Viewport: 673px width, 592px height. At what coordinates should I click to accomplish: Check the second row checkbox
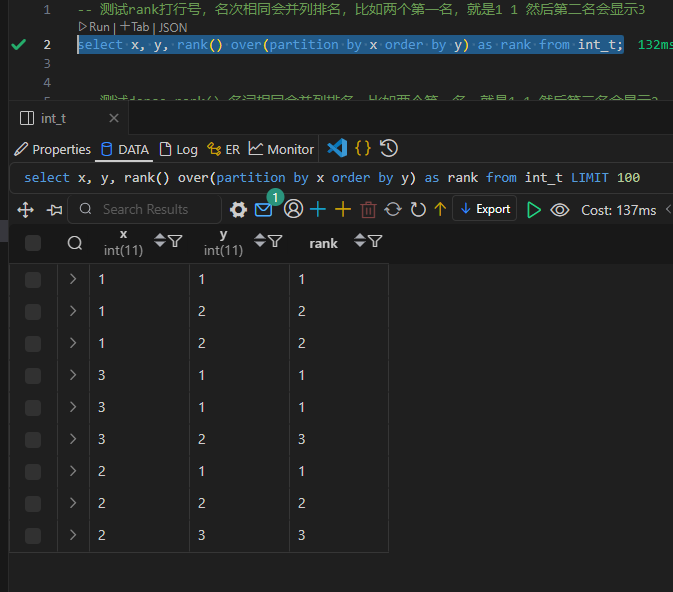33,312
